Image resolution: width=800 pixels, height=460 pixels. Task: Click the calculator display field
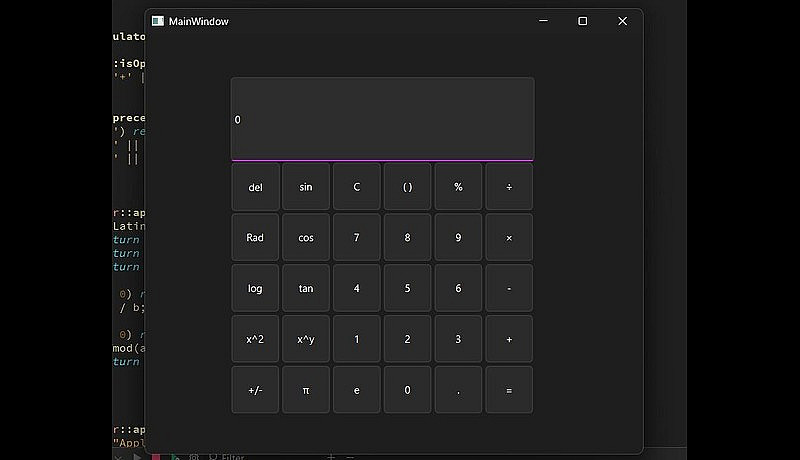click(382, 119)
